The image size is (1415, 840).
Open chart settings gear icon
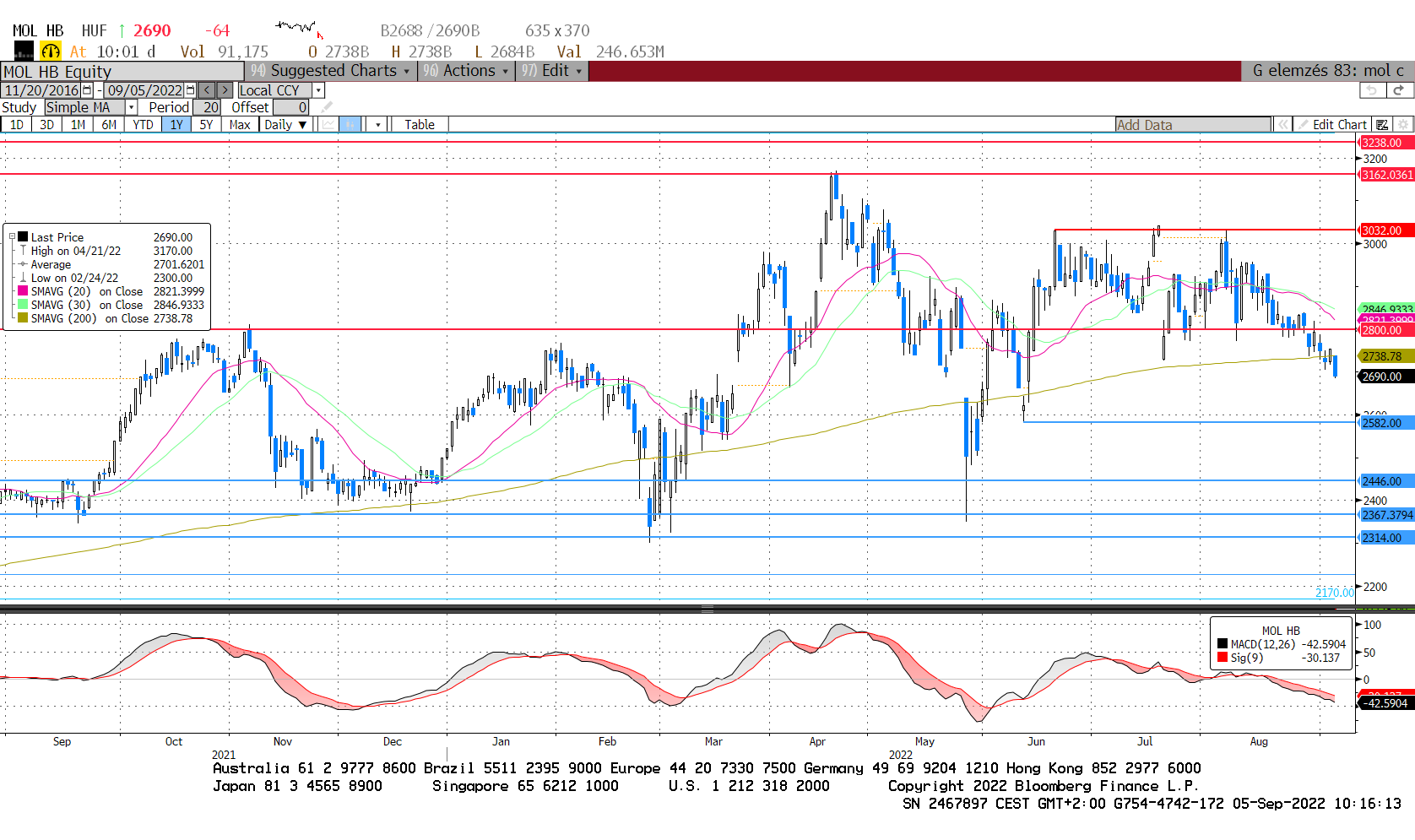pos(1403,124)
